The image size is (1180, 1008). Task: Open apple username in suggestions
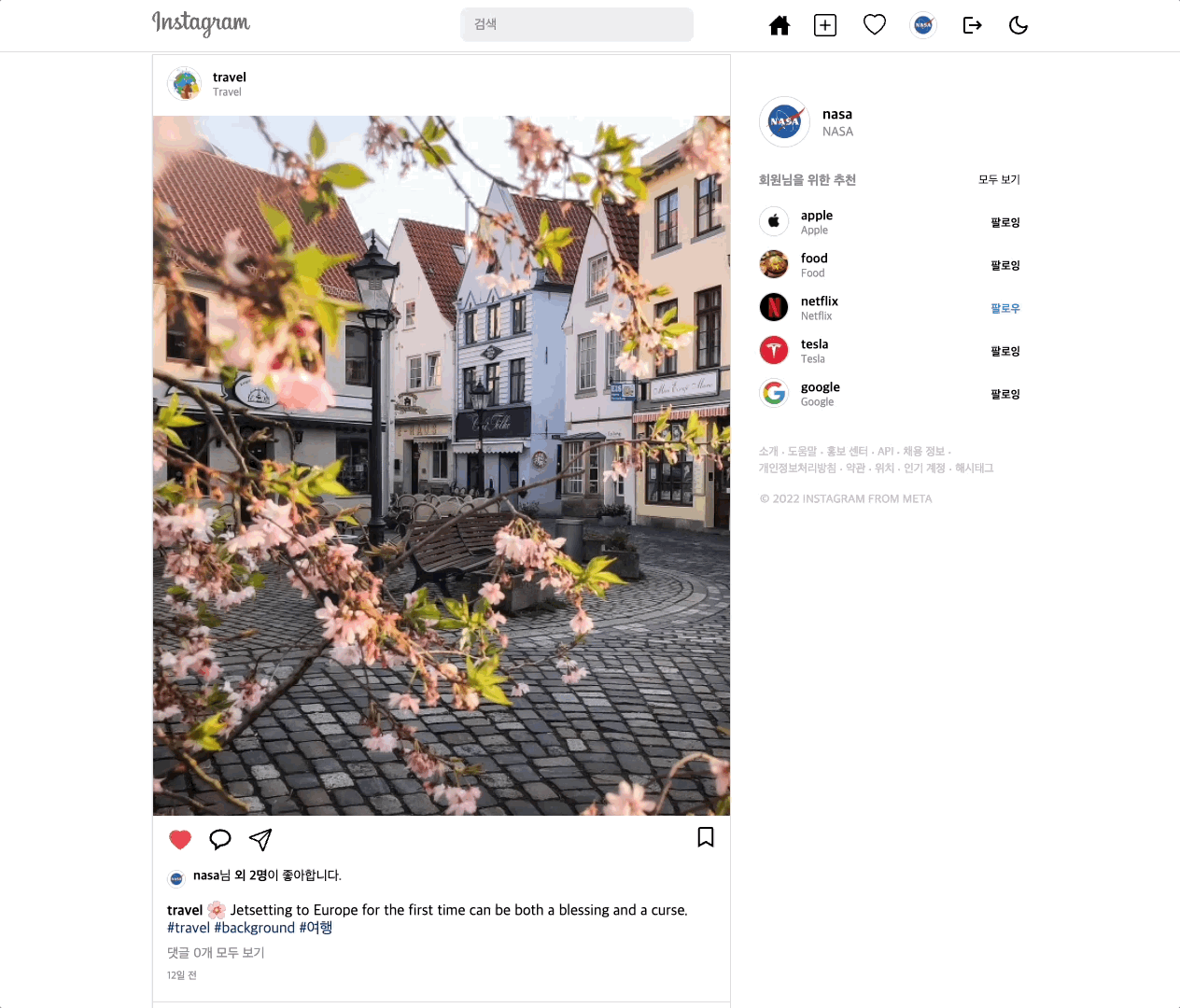click(x=817, y=216)
